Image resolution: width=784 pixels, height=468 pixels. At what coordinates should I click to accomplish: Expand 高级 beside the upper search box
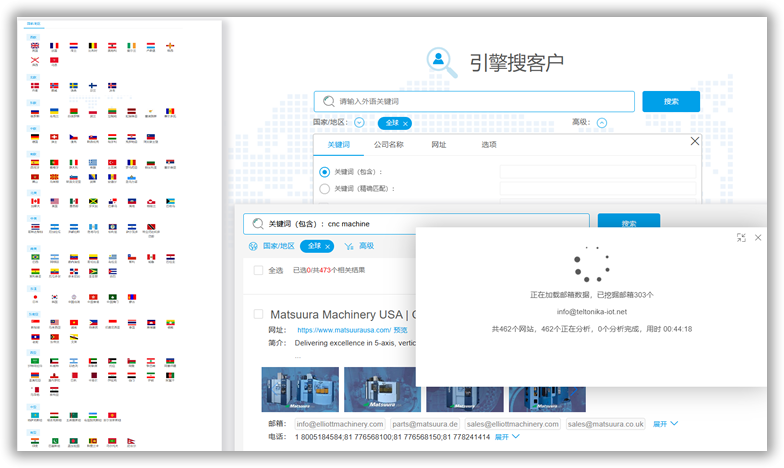(602, 122)
